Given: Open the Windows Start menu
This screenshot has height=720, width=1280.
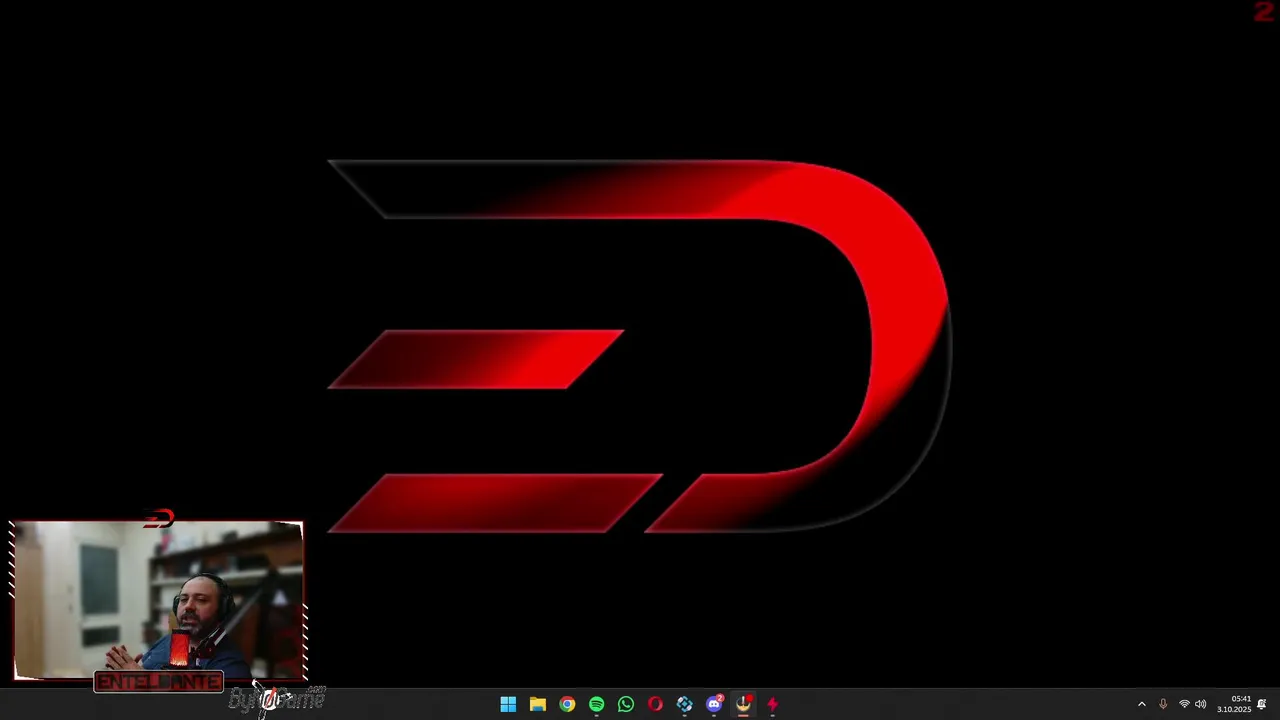Looking at the screenshot, I should click(x=508, y=704).
